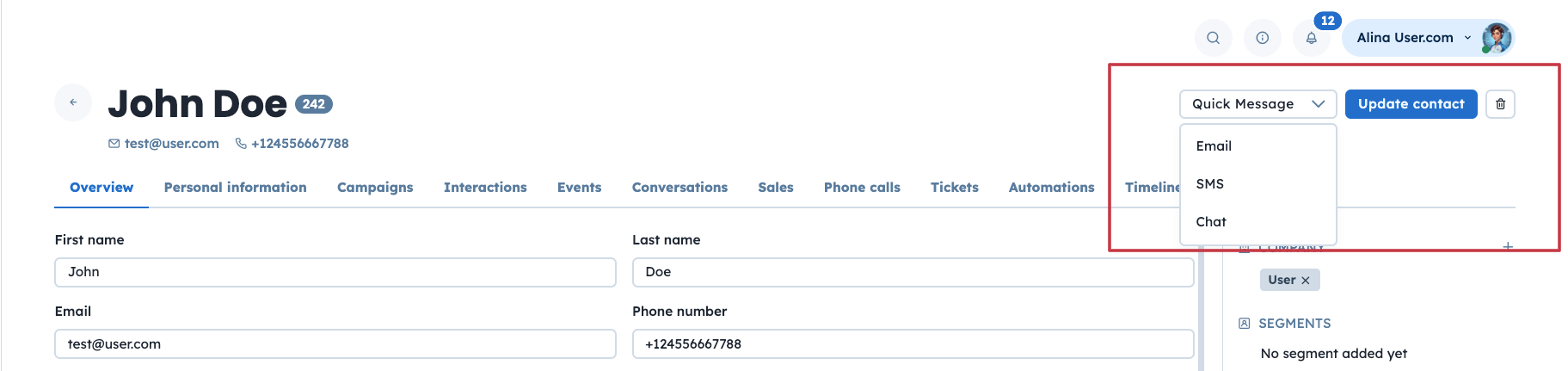Click the info circle icon
The width and height of the screenshot is (1568, 371).
1262,38
